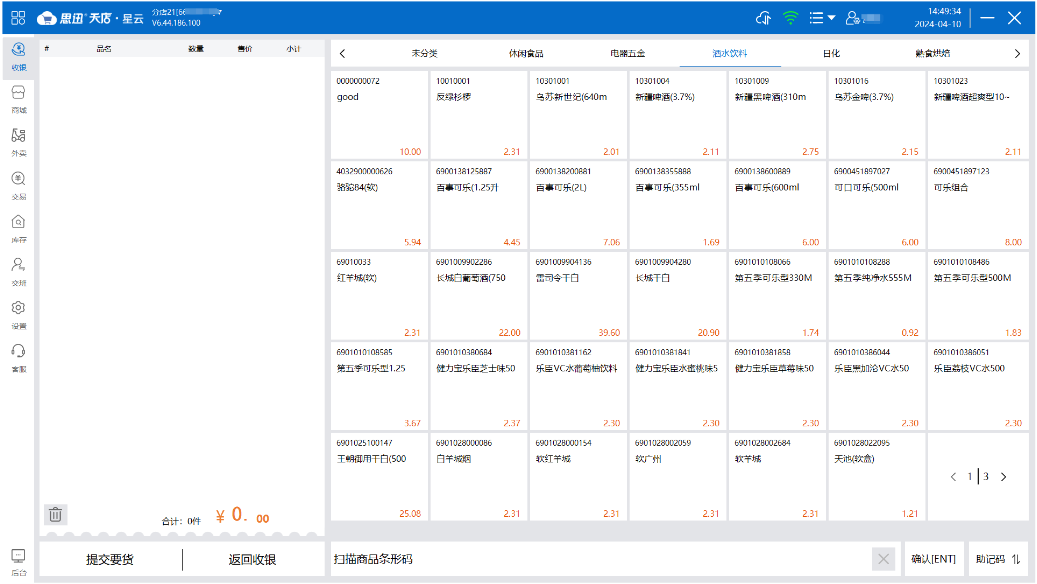The image size is (1037, 584).
Task: Add the 天池(软盒) product priced 1.21
Action: [x=877, y=477]
